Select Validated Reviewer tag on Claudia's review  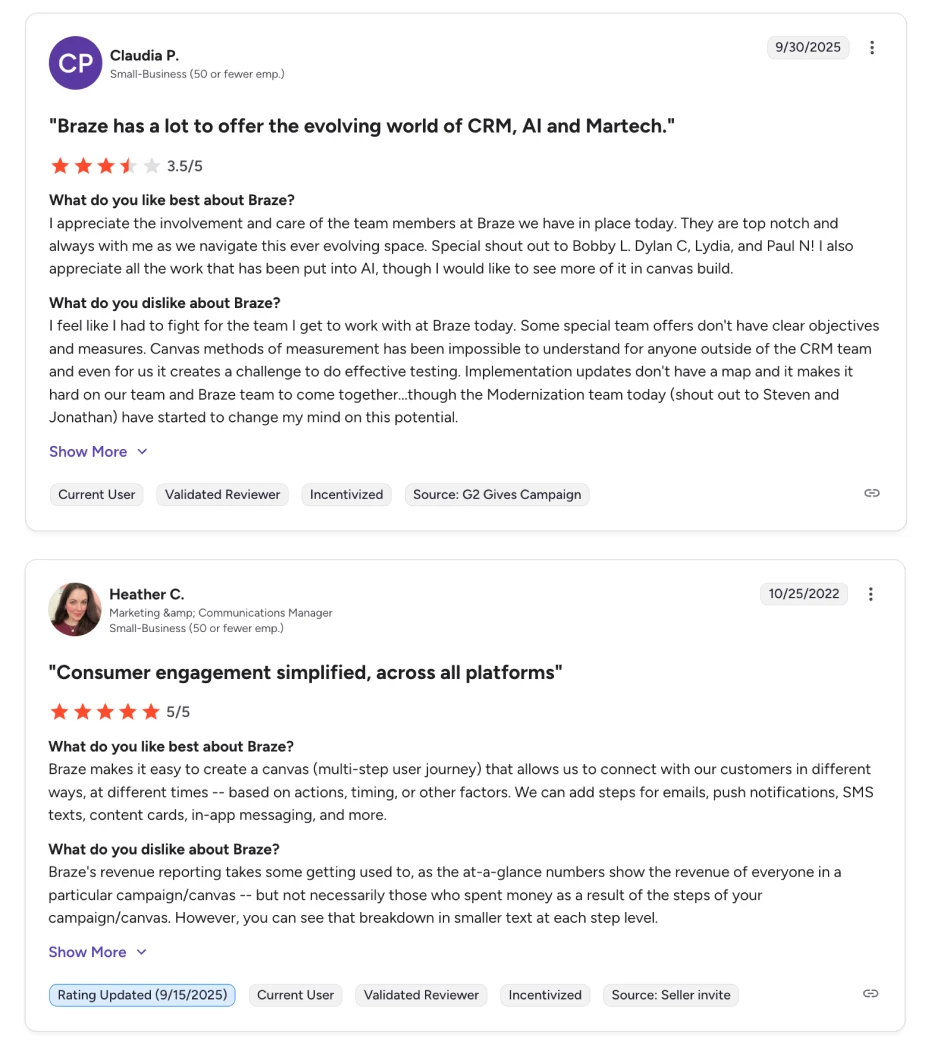pos(222,494)
